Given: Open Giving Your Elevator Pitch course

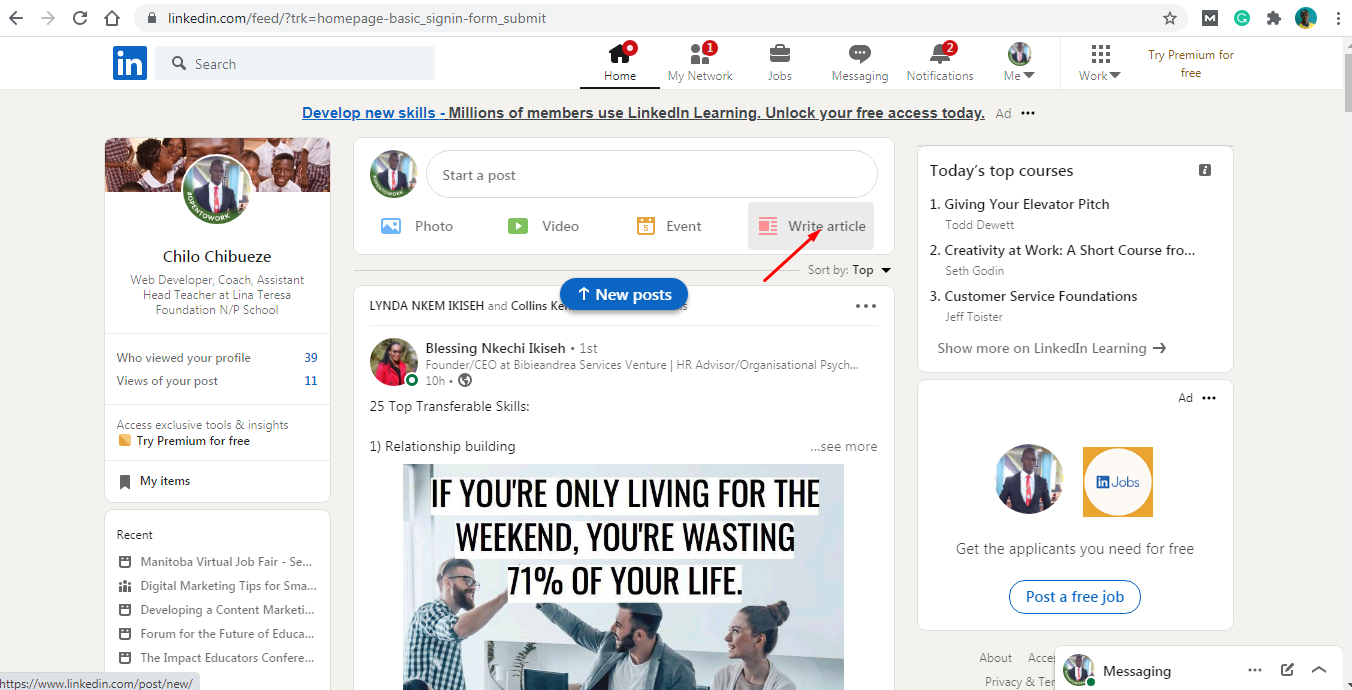Looking at the screenshot, I should pyautogui.click(x=1027, y=204).
